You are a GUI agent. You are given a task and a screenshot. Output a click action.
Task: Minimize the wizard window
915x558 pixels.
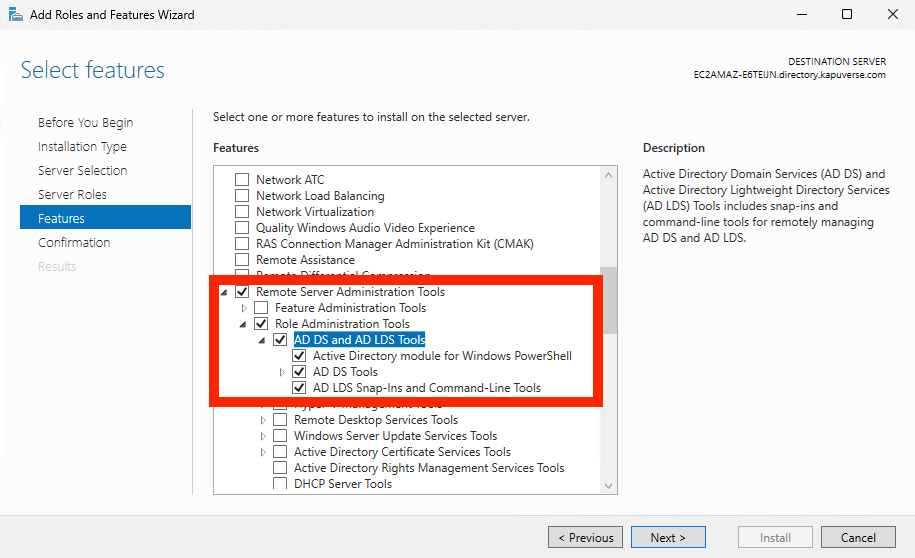tap(802, 15)
